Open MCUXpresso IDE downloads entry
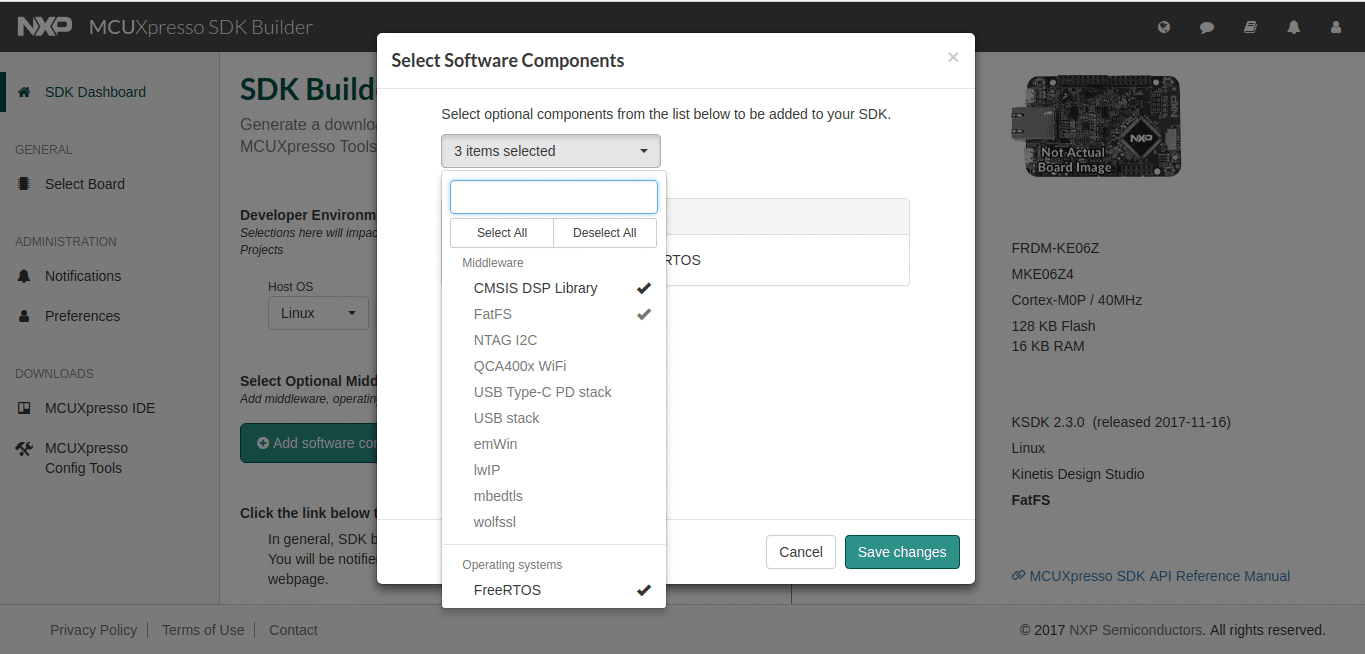The width and height of the screenshot is (1365, 654). (x=100, y=408)
